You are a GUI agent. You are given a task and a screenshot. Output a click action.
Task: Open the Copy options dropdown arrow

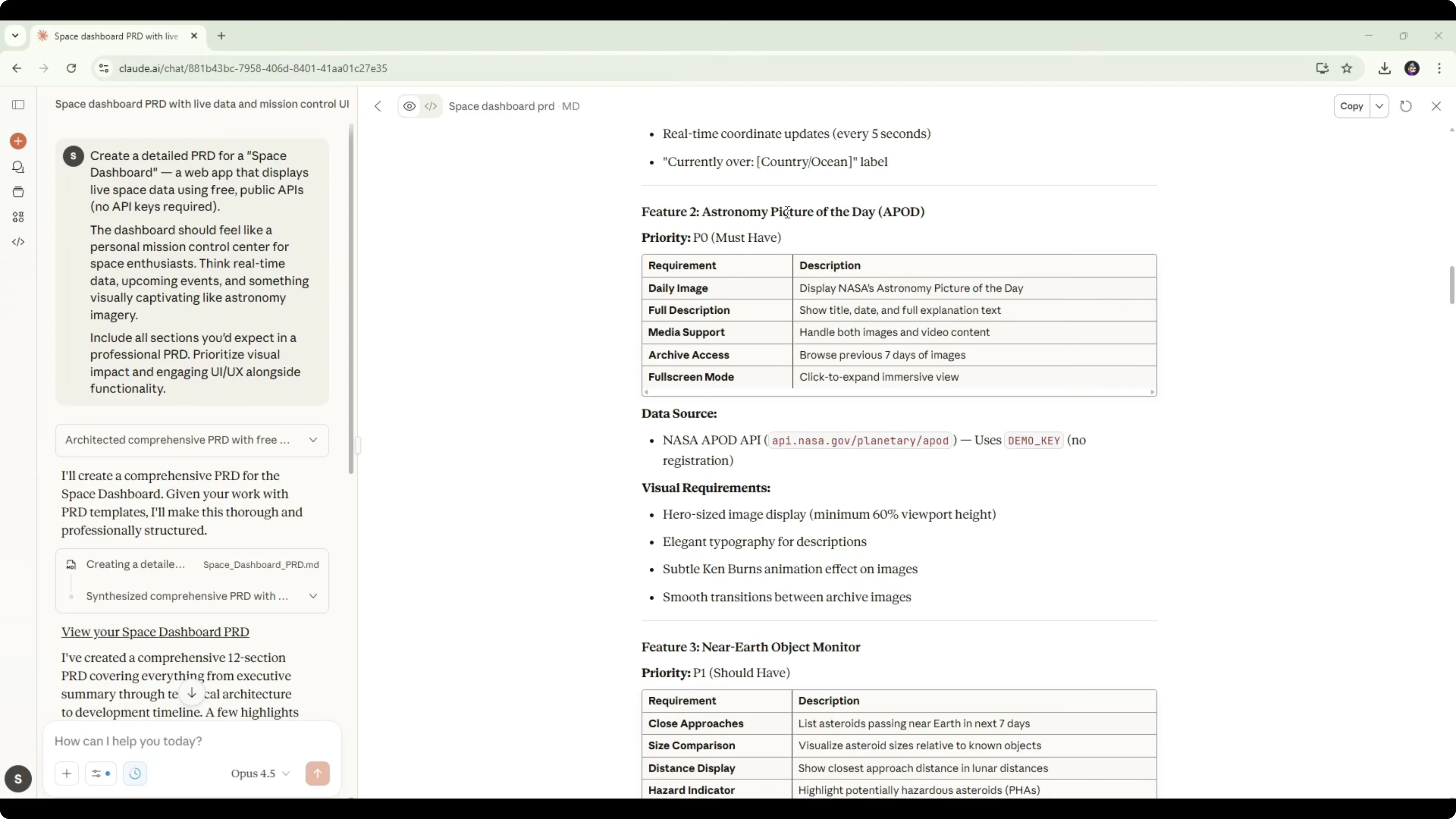pos(1379,106)
